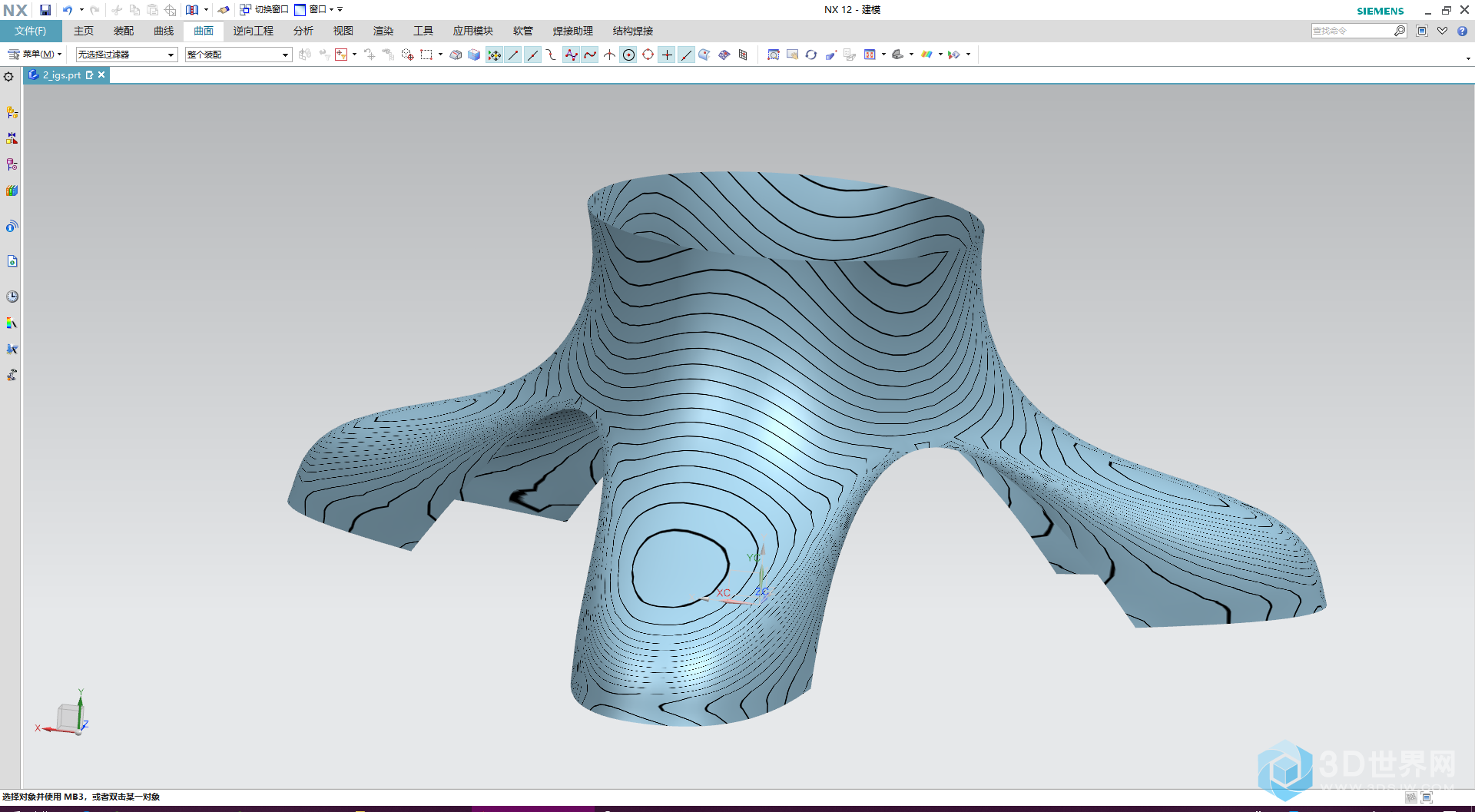Open the 整个装配 selection scope dropdown

click(x=238, y=55)
